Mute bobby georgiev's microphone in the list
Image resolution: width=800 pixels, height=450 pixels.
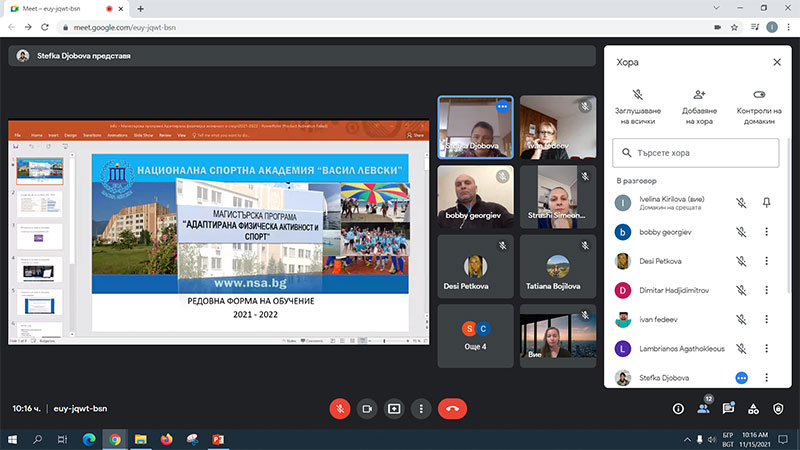click(x=741, y=232)
